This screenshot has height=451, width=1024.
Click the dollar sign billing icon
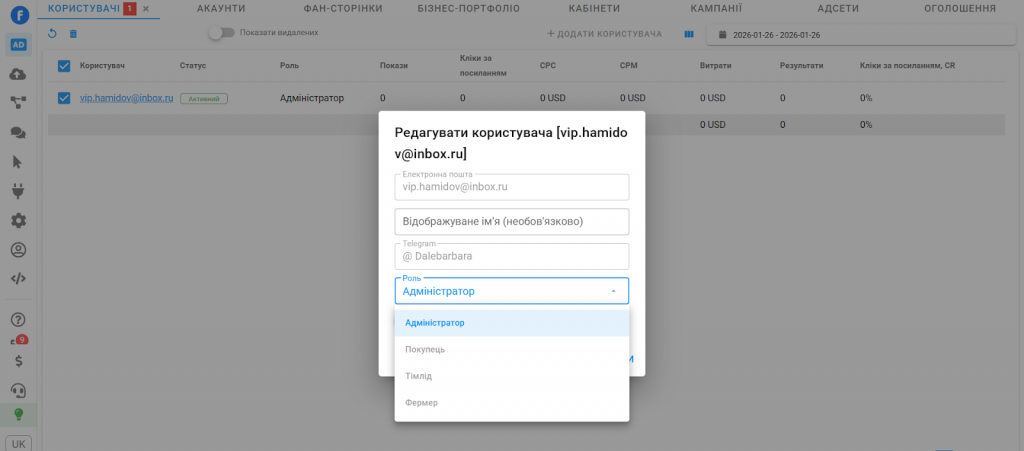(18, 361)
